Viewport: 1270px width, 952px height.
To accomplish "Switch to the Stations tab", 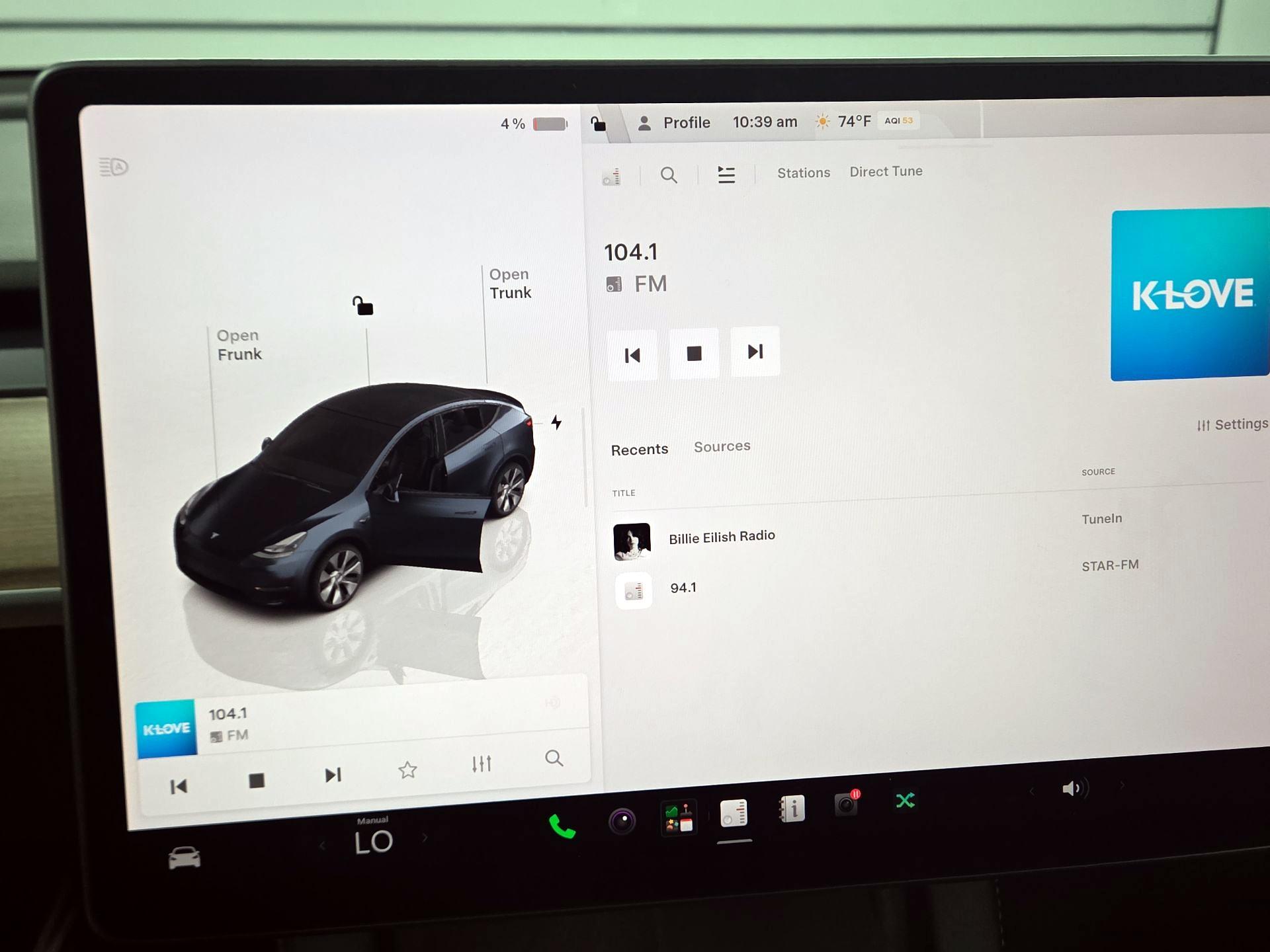I will click(x=803, y=173).
